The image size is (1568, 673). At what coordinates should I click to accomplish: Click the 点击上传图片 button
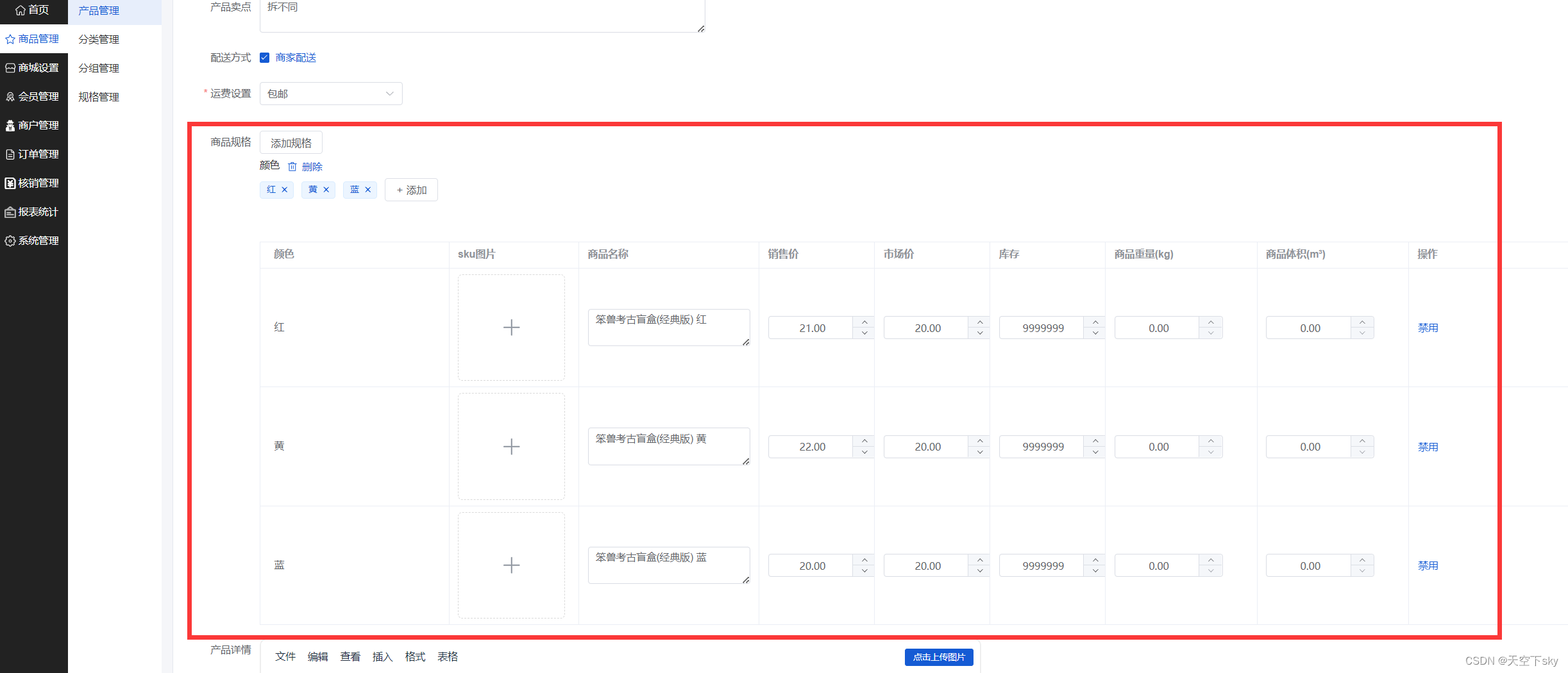[939, 658]
